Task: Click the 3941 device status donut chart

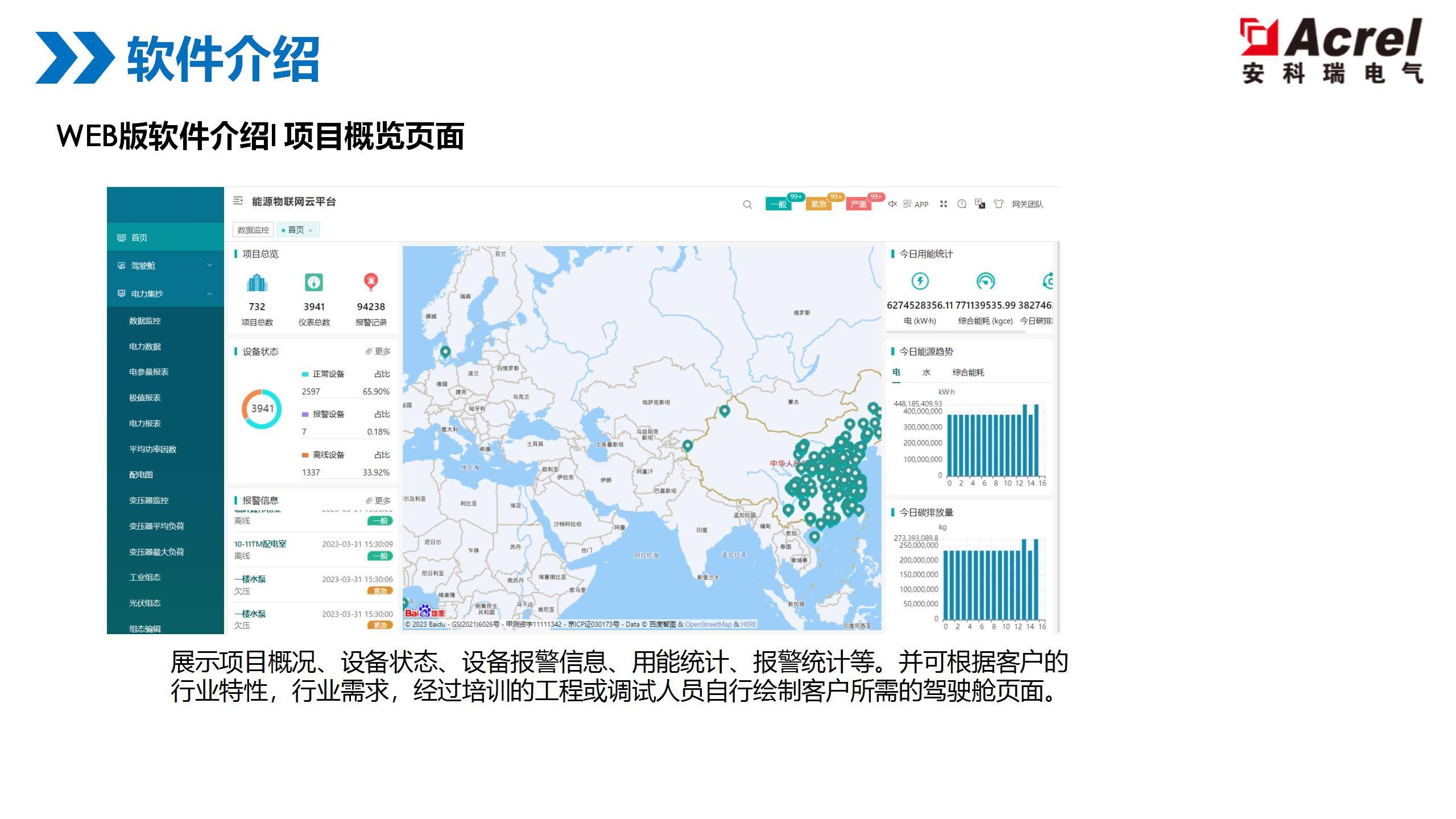Action: coord(262,408)
